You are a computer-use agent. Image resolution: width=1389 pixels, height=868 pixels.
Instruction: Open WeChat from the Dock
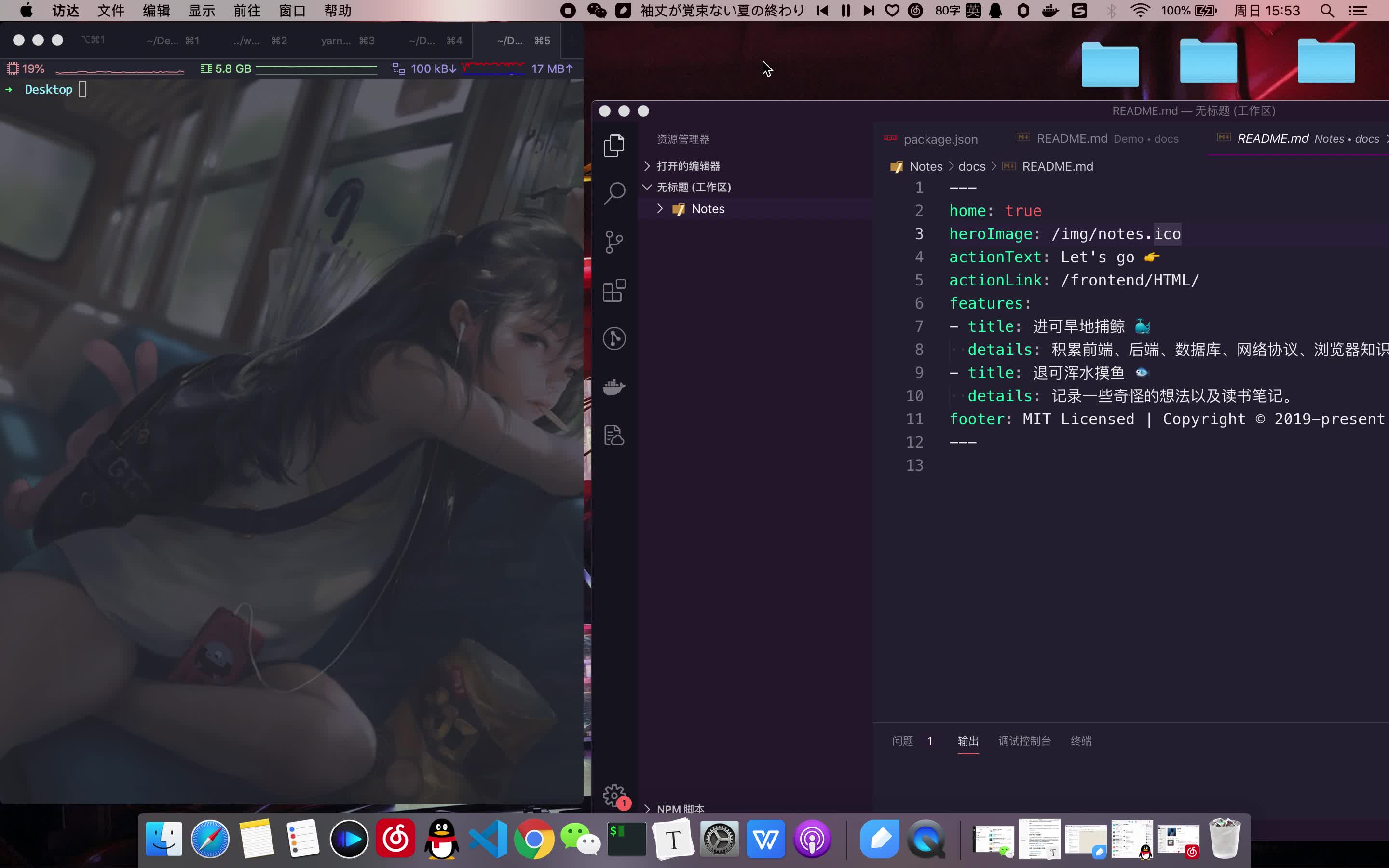pos(580,839)
